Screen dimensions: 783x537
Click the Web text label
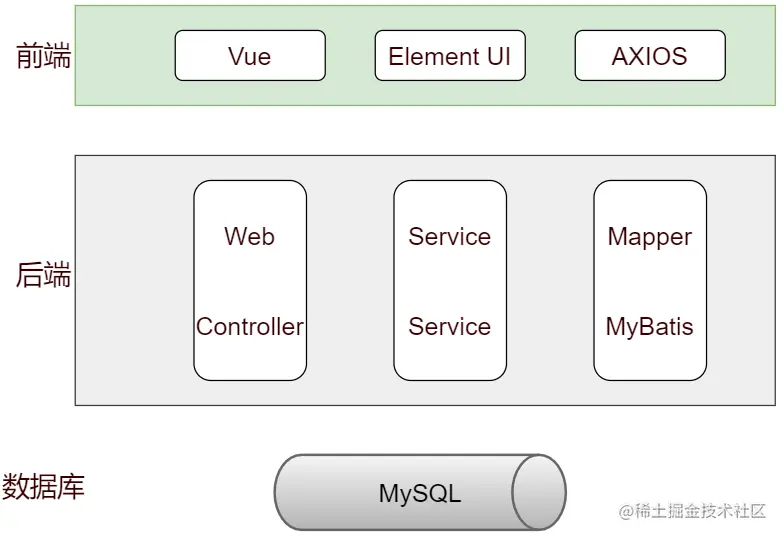249,236
